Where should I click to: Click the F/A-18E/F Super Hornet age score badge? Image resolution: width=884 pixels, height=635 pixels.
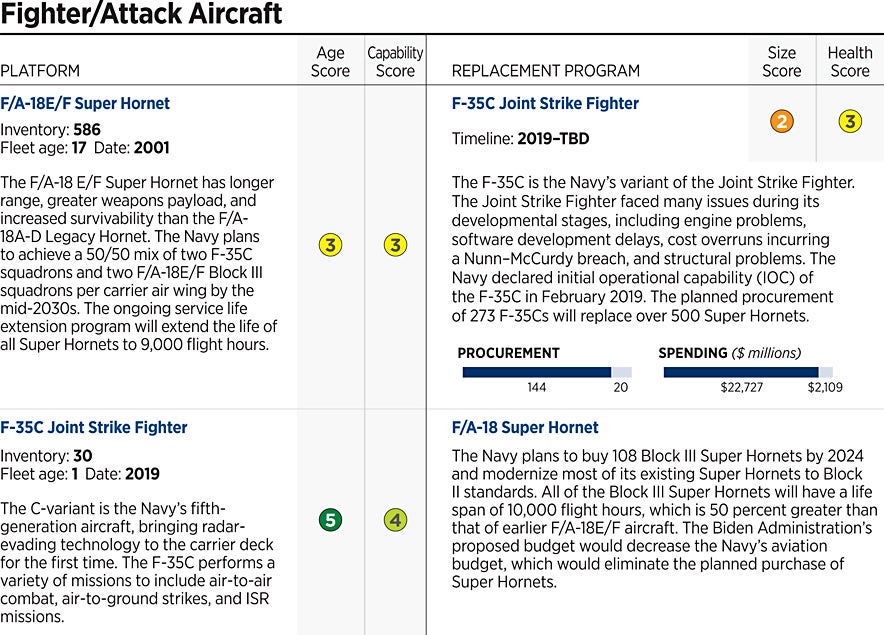pos(330,245)
